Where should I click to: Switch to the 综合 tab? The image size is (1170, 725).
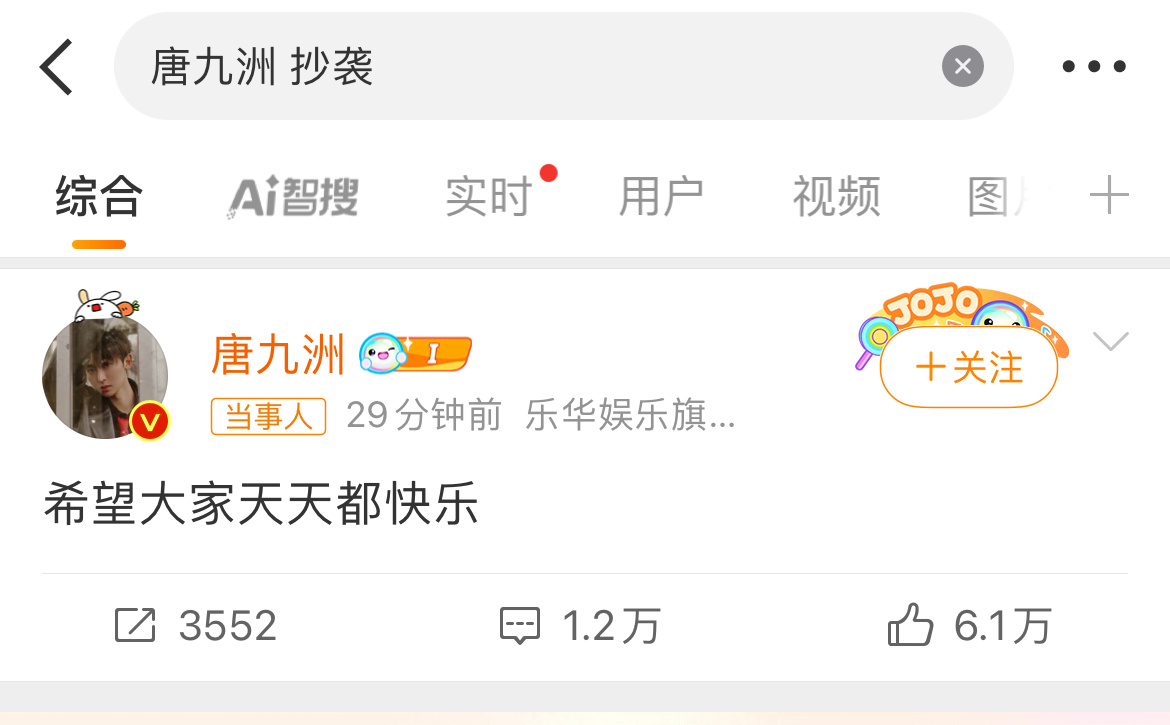pyautogui.click(x=98, y=197)
